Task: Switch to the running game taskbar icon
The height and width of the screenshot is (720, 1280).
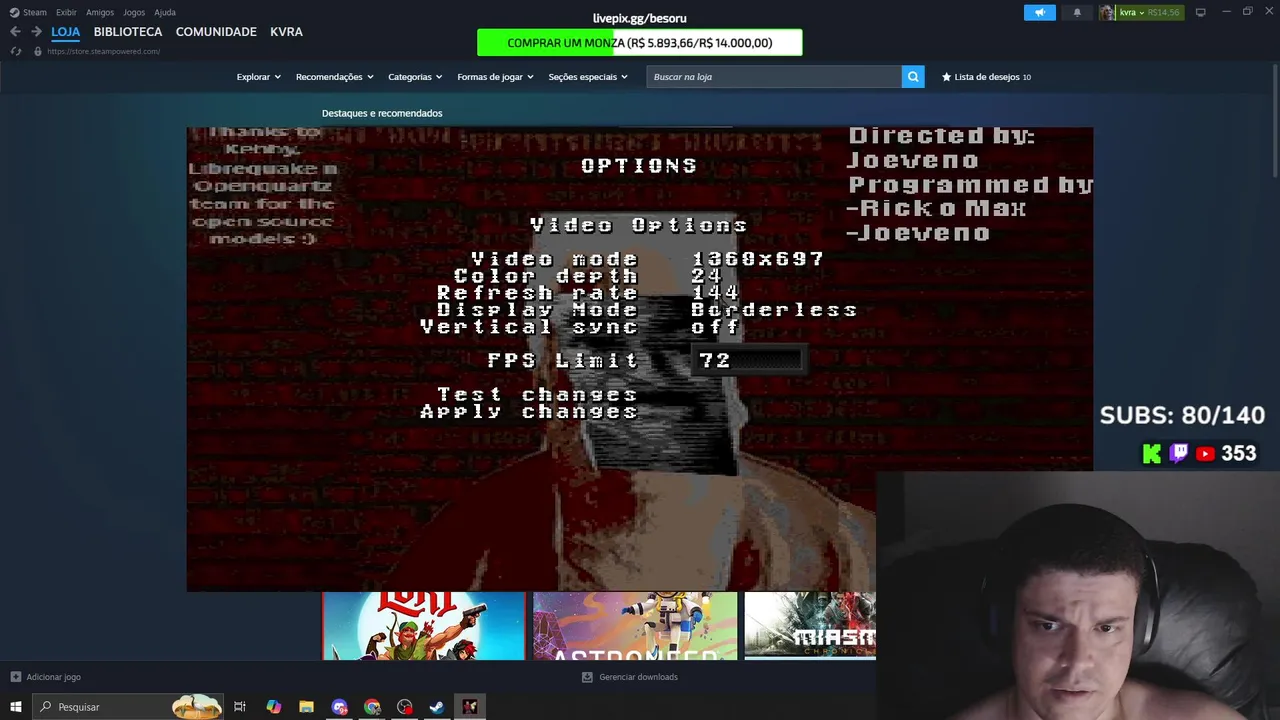Action: [470, 707]
